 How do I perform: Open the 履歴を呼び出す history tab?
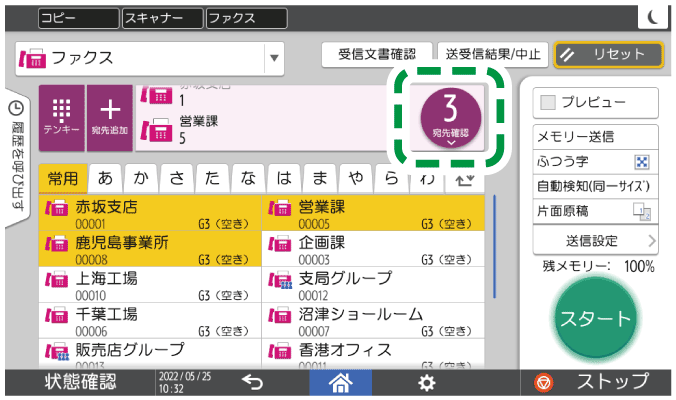17,157
